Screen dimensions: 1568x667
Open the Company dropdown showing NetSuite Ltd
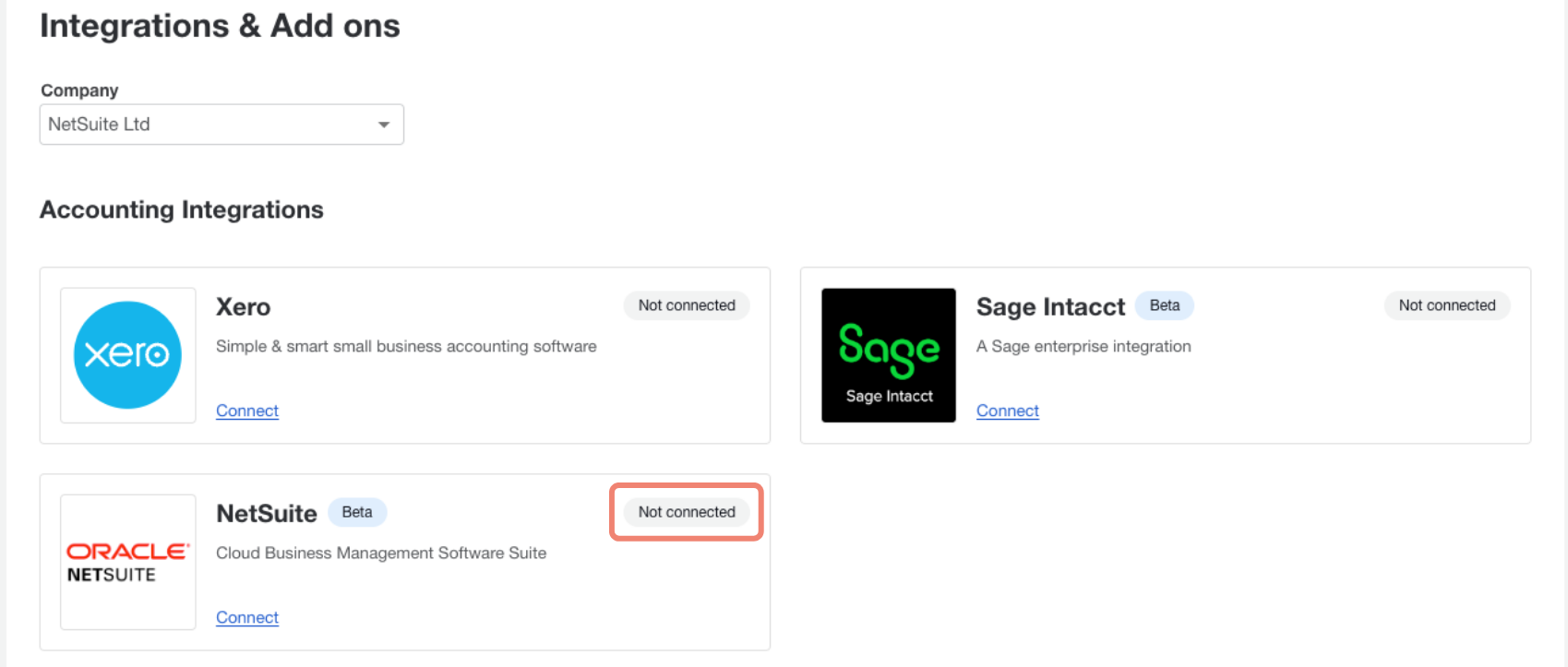[221, 125]
